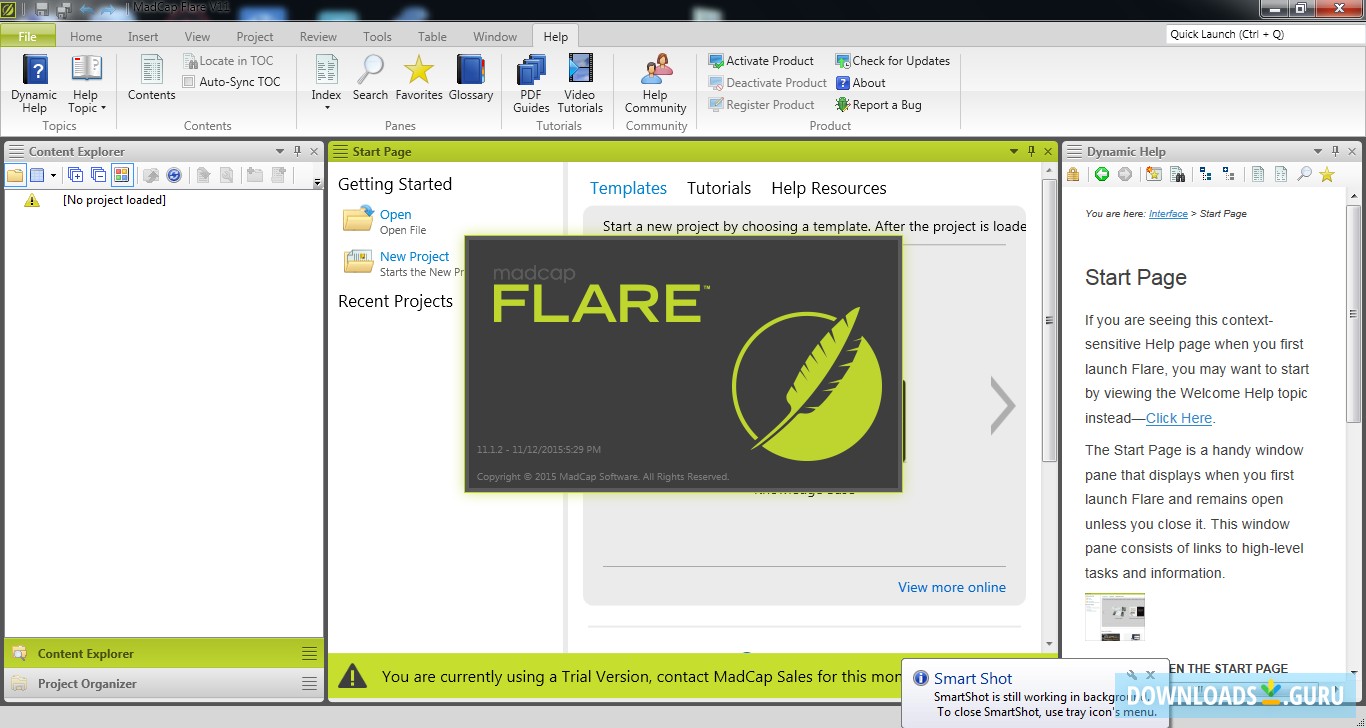
Task: Click the Save icon in the title bar
Action: tap(43, 9)
